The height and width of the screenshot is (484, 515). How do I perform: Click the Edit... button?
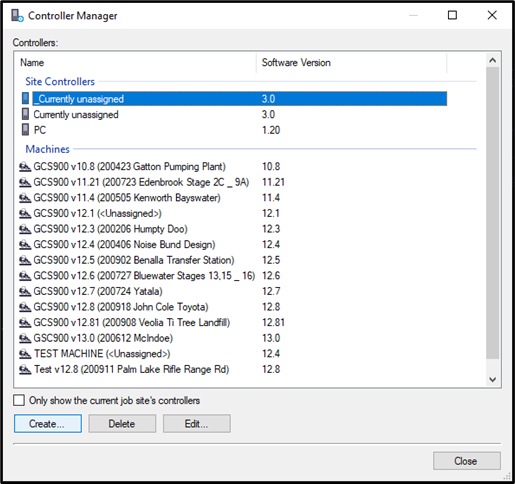coord(197,424)
